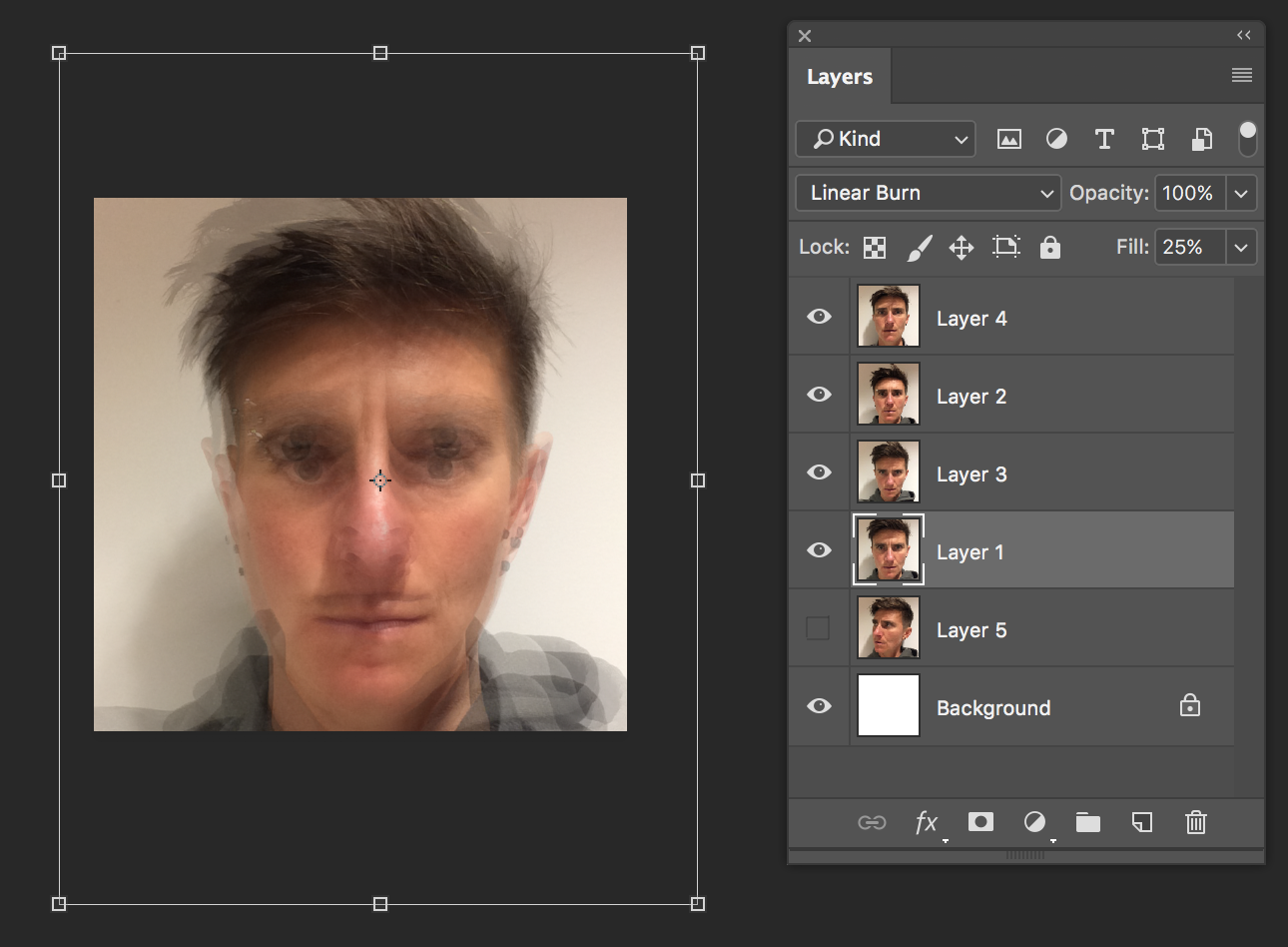Create a new group folder

click(x=1087, y=822)
